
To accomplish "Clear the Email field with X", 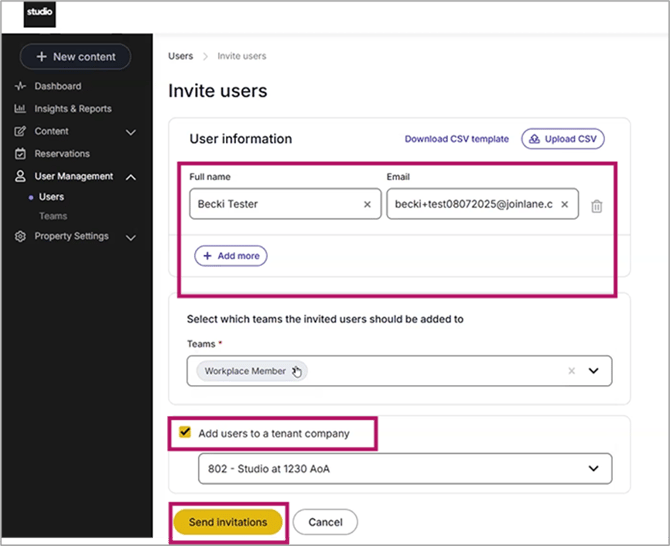I will [x=564, y=204].
